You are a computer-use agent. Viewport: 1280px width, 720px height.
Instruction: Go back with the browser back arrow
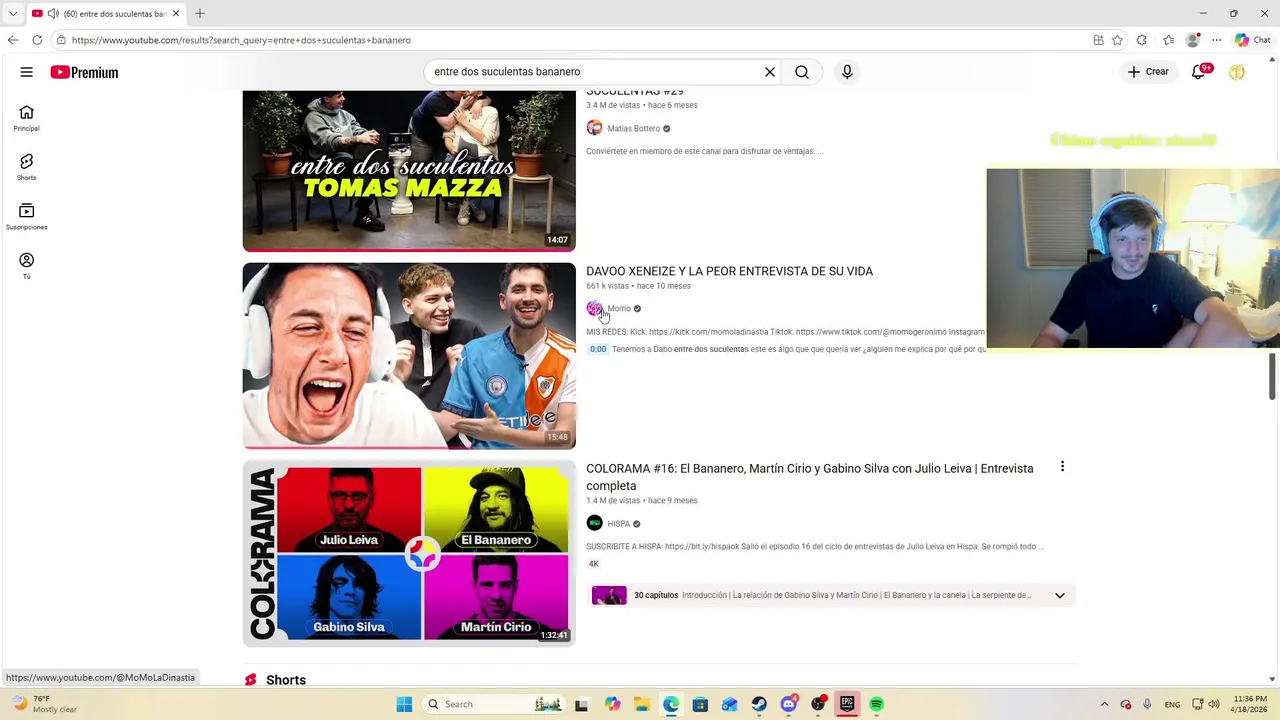[x=13, y=40]
